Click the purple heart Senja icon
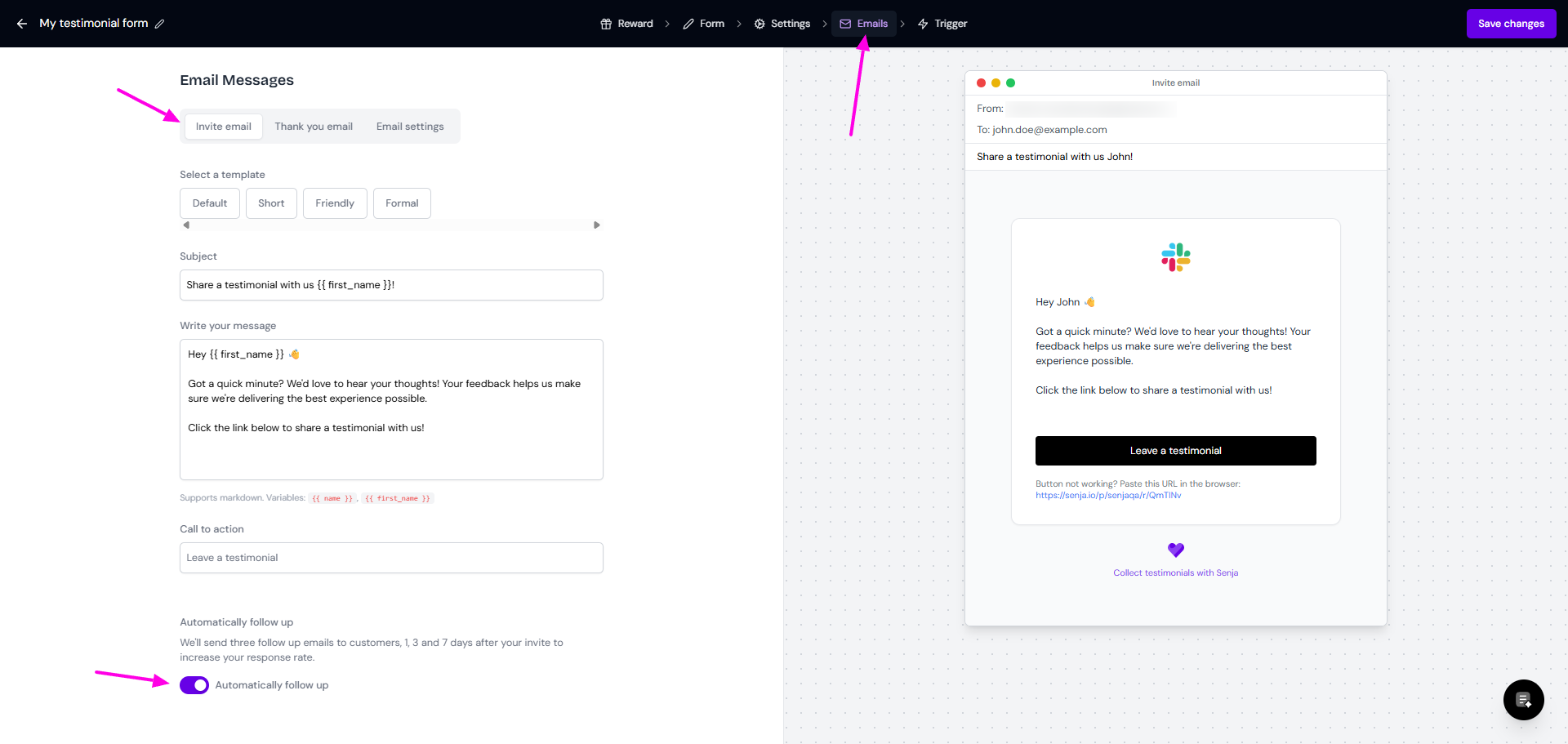Screen dimensions: 1568x744 coord(1175,550)
